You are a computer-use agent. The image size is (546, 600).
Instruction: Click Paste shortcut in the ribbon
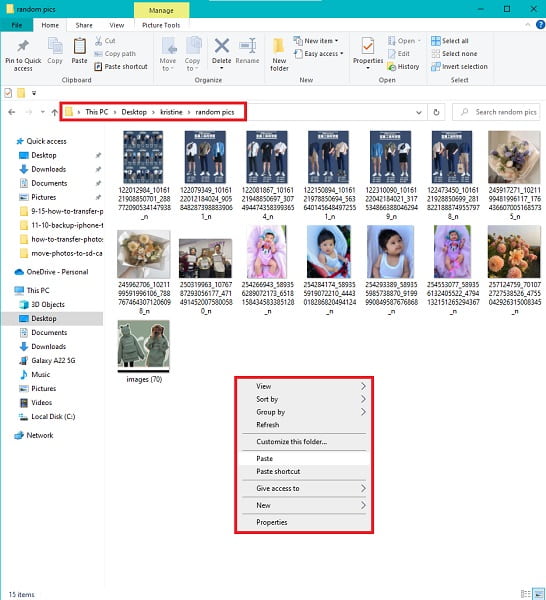tap(121, 67)
